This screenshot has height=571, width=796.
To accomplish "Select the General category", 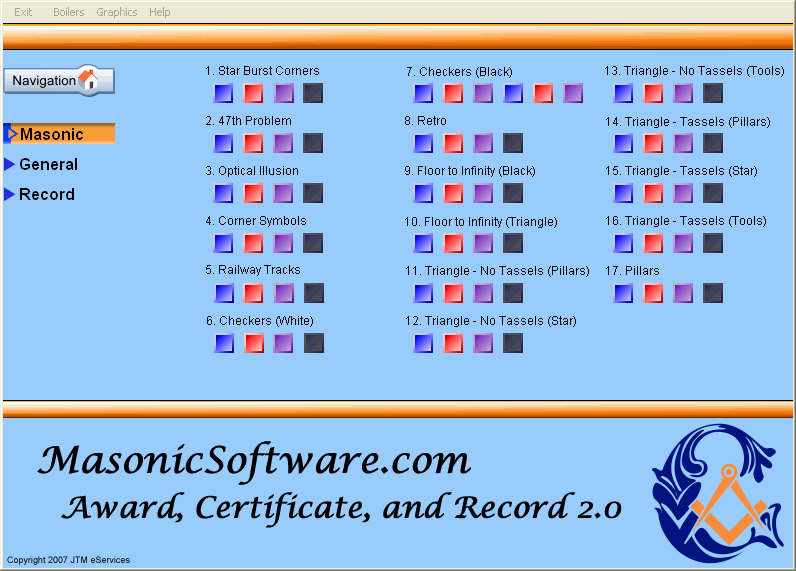I will coord(48,164).
